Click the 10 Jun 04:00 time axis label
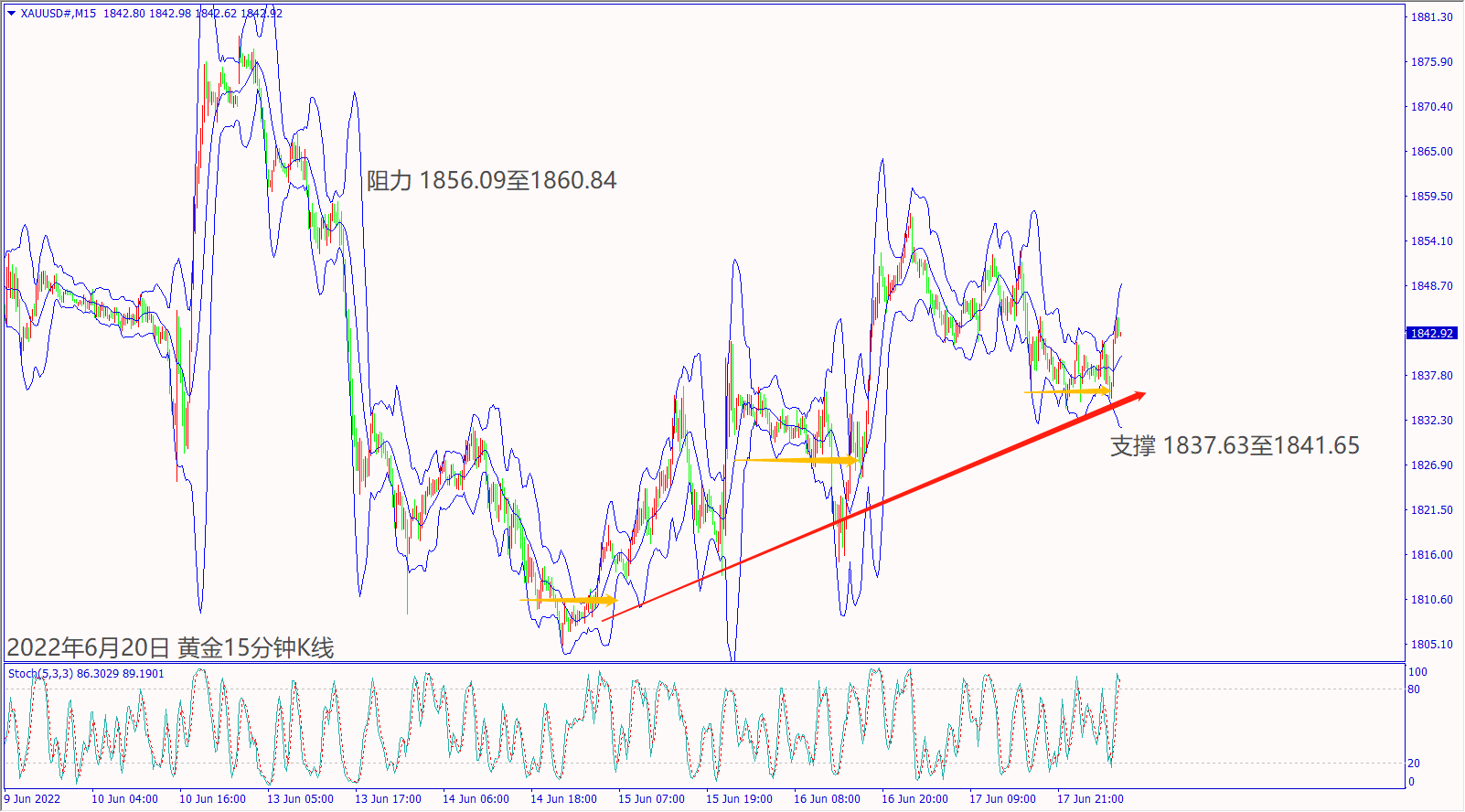 (x=124, y=799)
